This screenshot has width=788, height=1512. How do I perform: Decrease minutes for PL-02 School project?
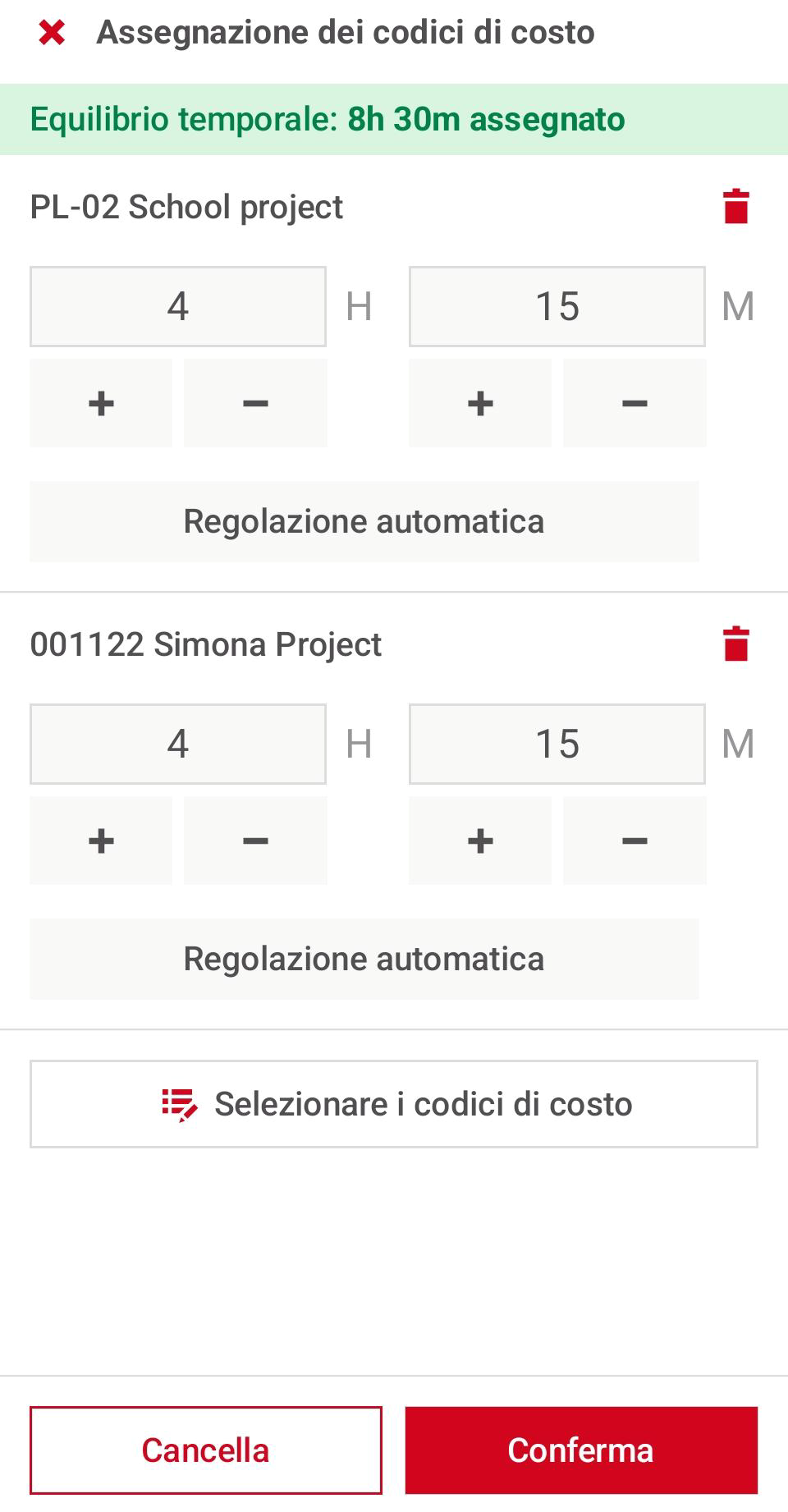(635, 403)
